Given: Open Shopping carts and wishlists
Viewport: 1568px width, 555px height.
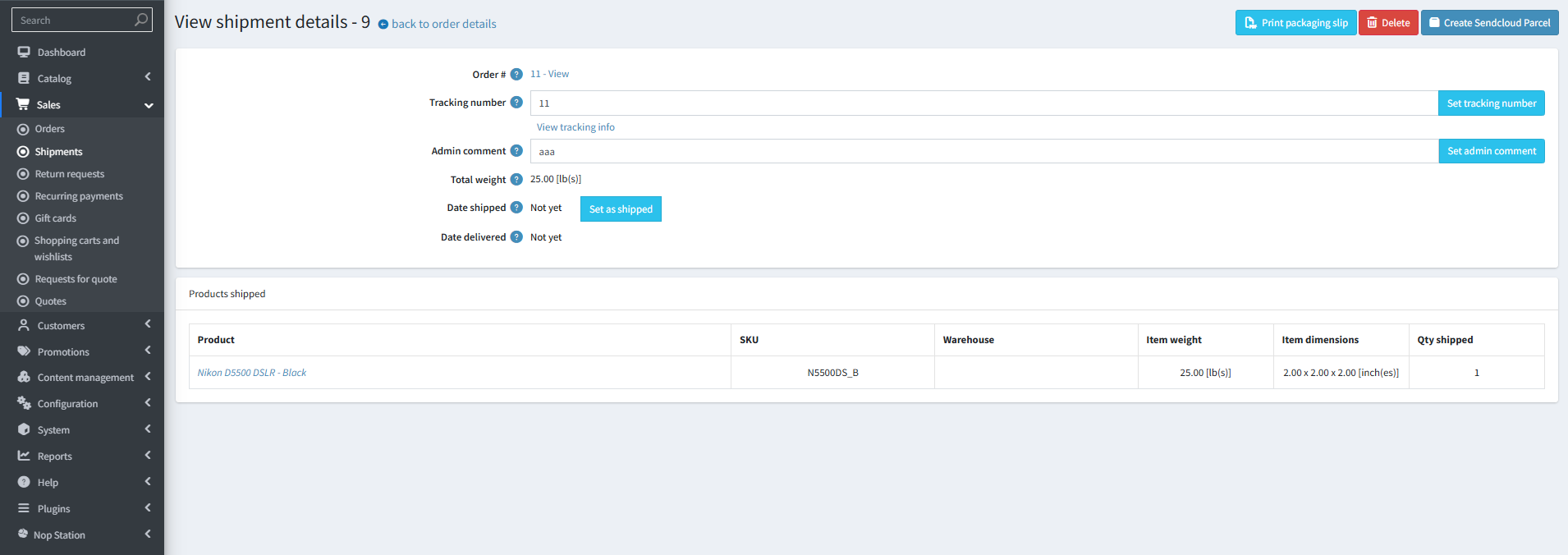Looking at the screenshot, I should [x=82, y=249].
